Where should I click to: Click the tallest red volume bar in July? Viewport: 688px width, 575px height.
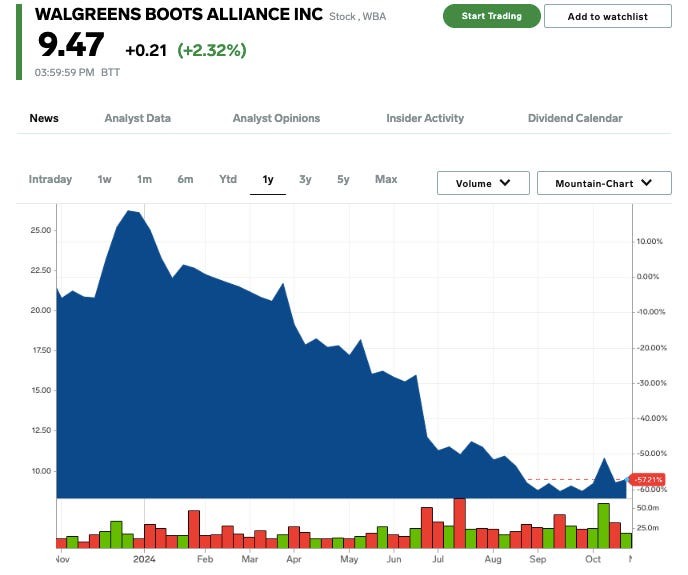coord(459,522)
